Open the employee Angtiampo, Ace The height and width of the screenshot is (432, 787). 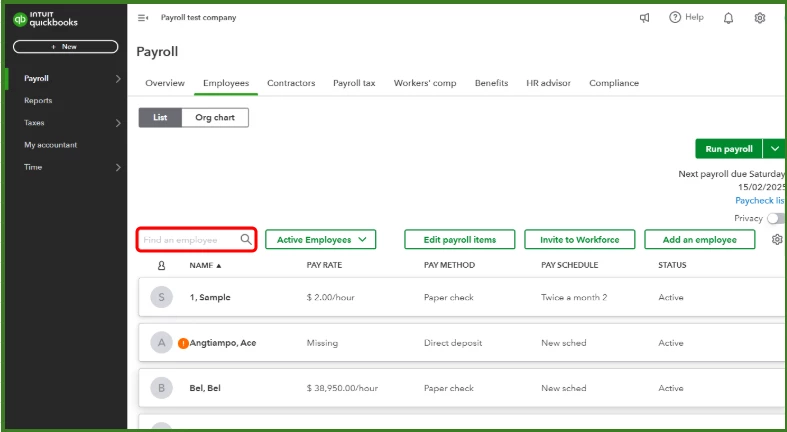[x=223, y=343]
